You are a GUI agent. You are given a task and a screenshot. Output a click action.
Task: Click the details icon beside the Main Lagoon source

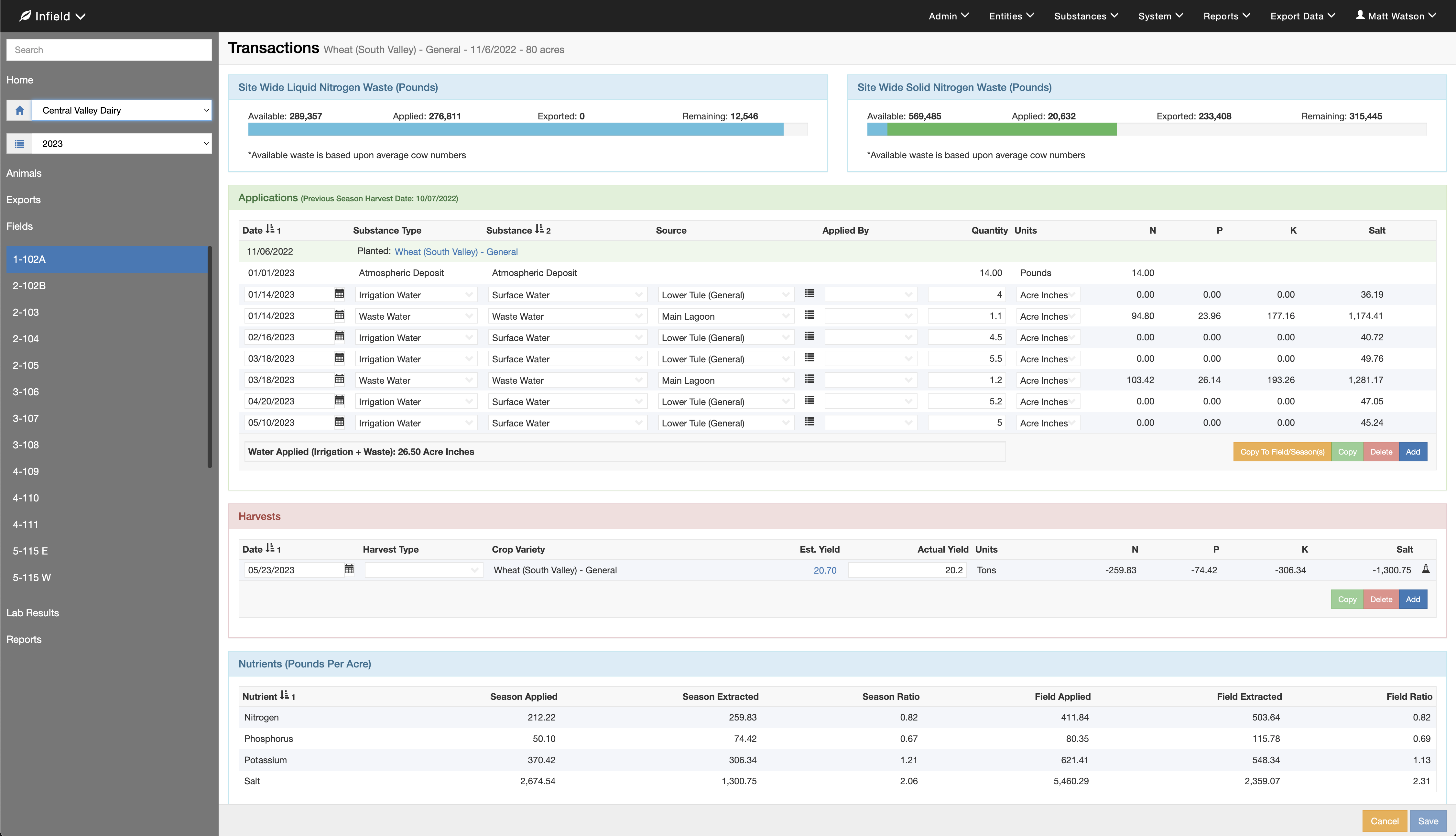tap(809, 315)
